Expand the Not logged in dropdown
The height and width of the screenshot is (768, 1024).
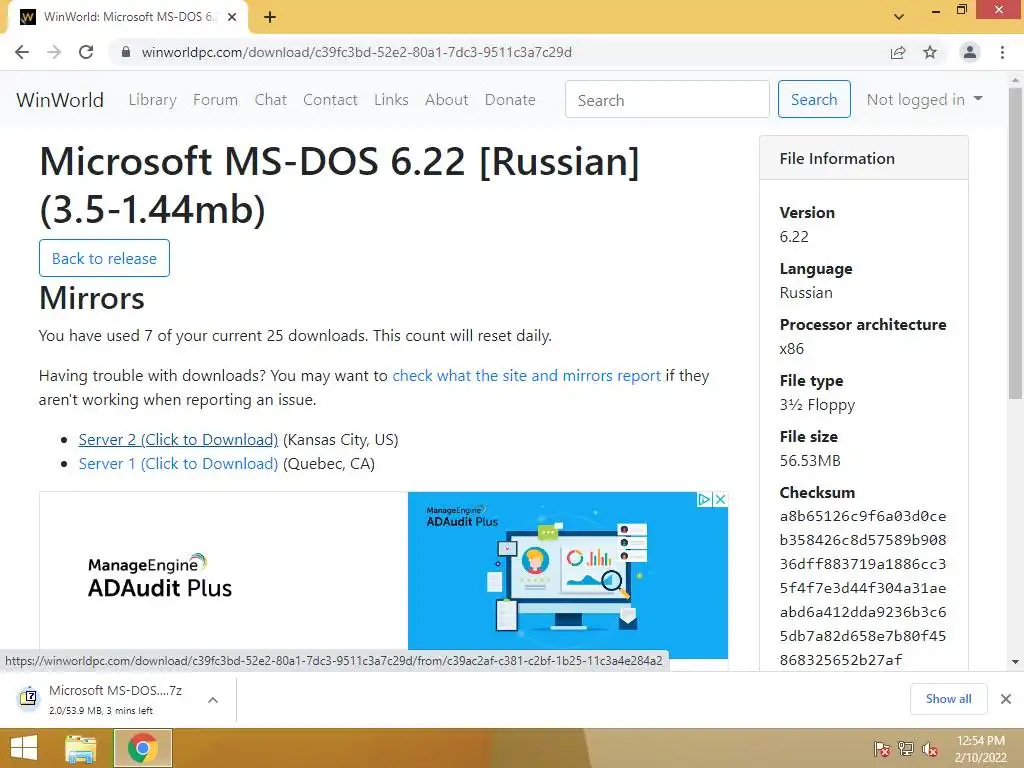(x=924, y=99)
